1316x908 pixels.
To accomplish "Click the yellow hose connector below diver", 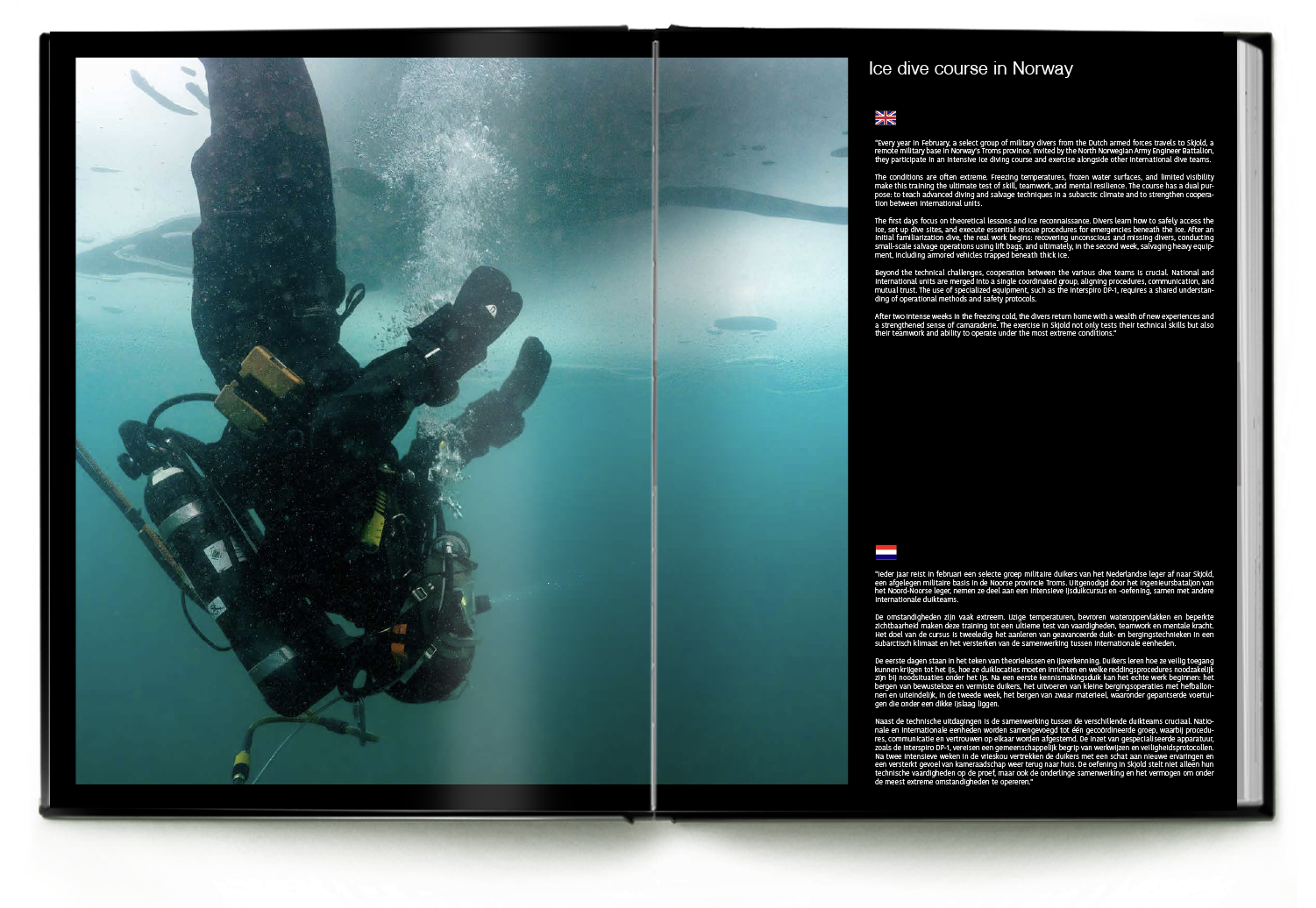I will click(x=239, y=765).
